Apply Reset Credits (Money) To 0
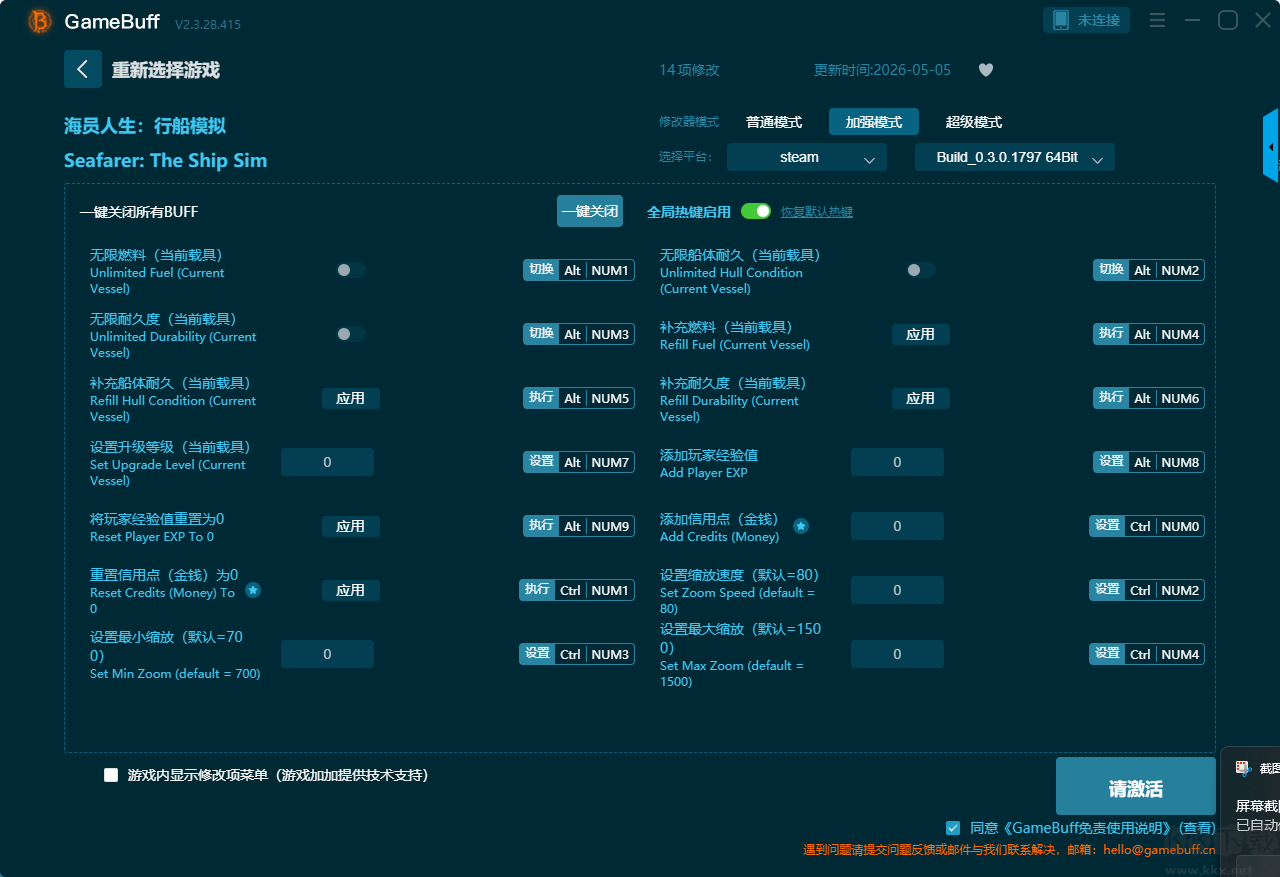Image resolution: width=1280 pixels, height=877 pixels. pyautogui.click(x=351, y=590)
